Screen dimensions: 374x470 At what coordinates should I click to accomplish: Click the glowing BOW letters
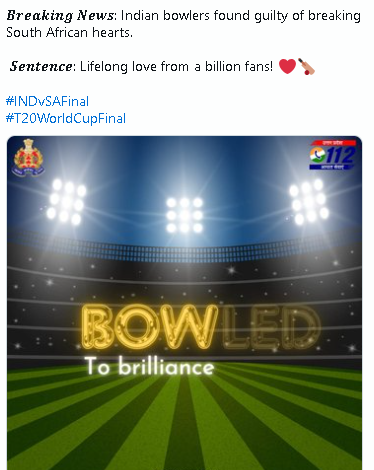[x=149, y=326]
